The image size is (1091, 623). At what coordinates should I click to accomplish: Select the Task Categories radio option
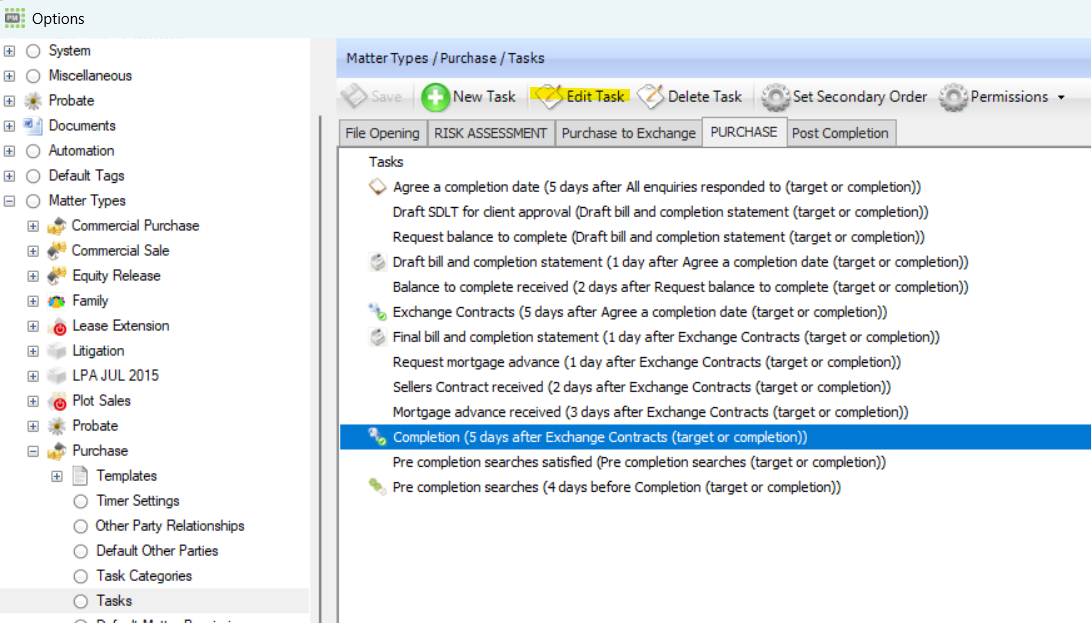pyautogui.click(x=81, y=576)
